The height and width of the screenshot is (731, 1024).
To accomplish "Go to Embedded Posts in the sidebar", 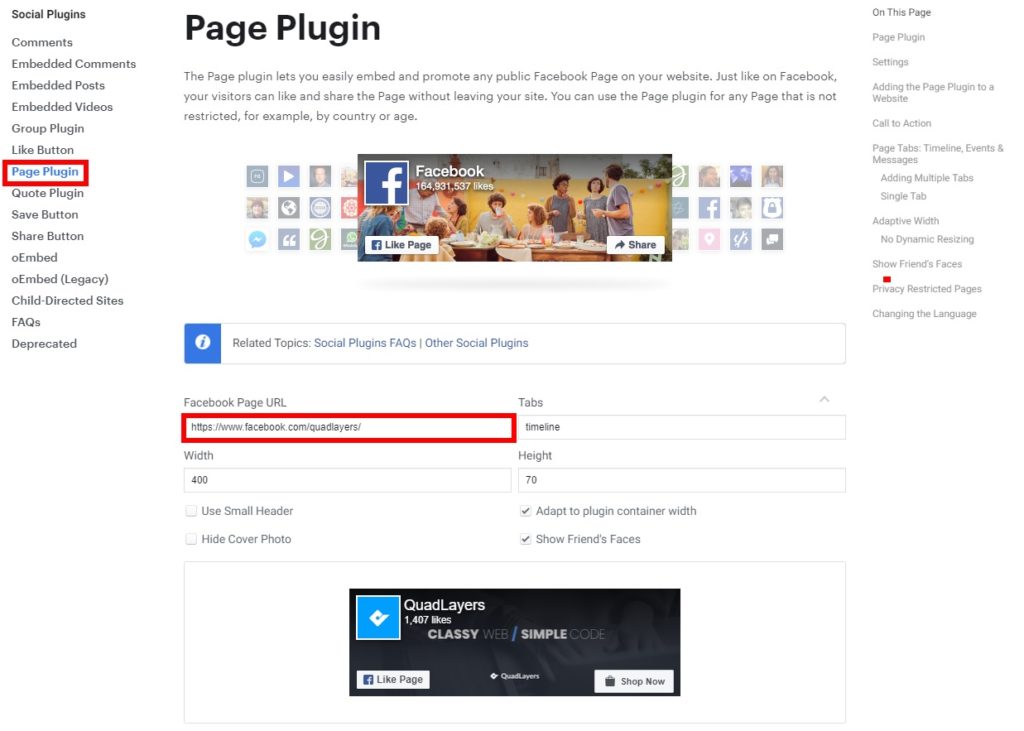I will (58, 86).
